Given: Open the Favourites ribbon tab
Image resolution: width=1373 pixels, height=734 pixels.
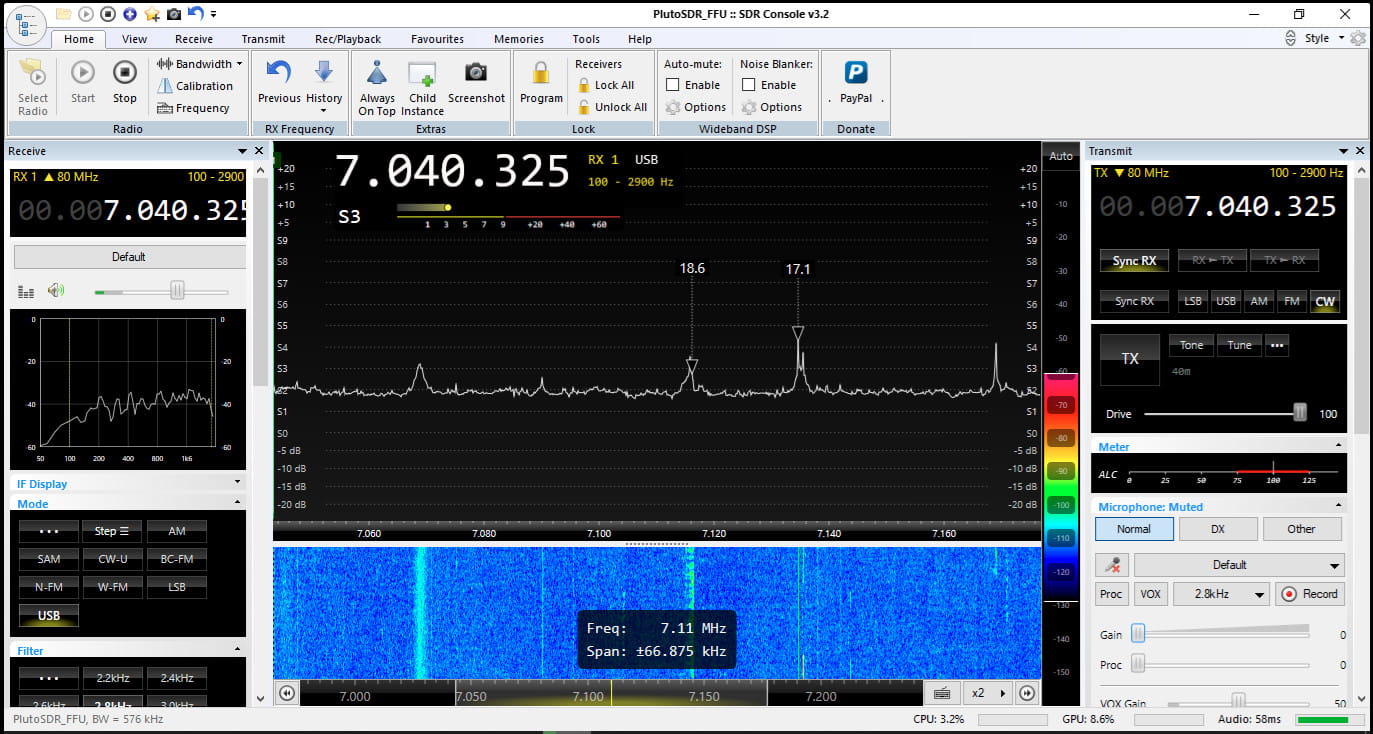Looking at the screenshot, I should tap(437, 39).
